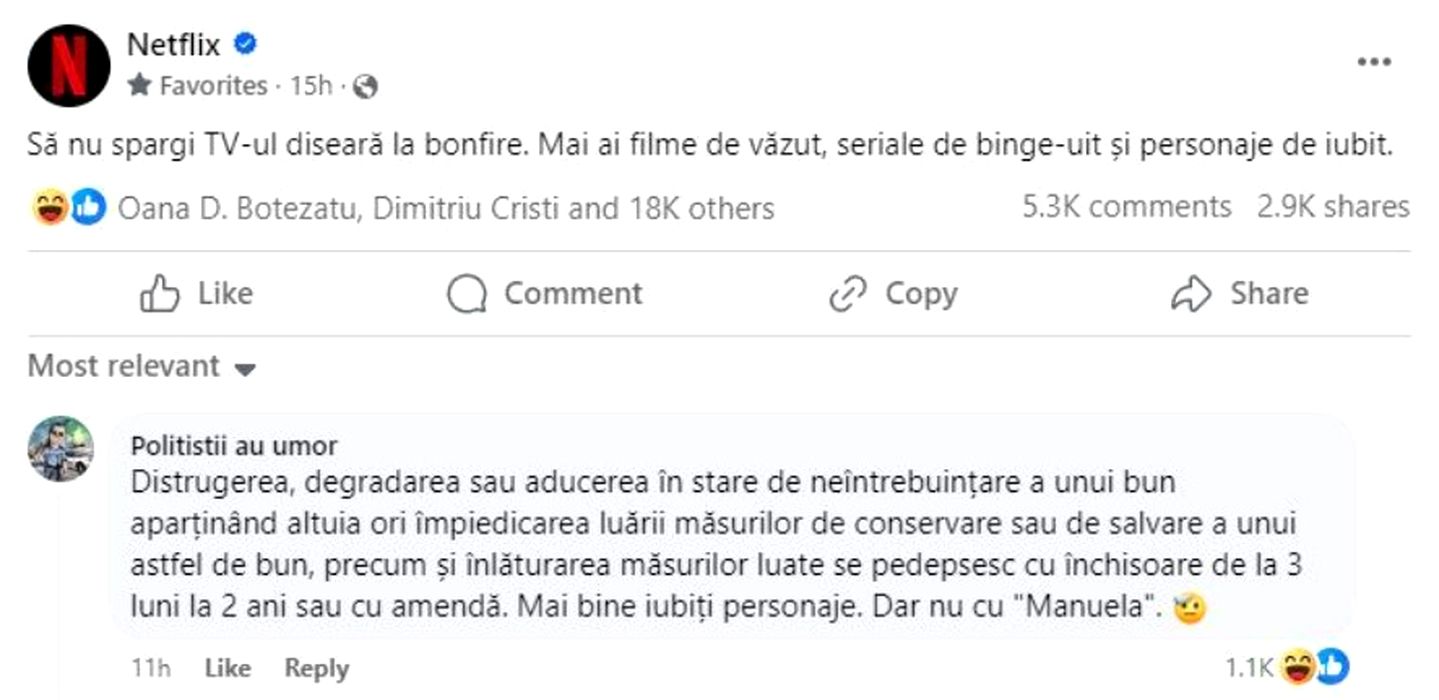Reply to the Politistii au umor comment
The image size is (1439, 700).
click(x=316, y=668)
